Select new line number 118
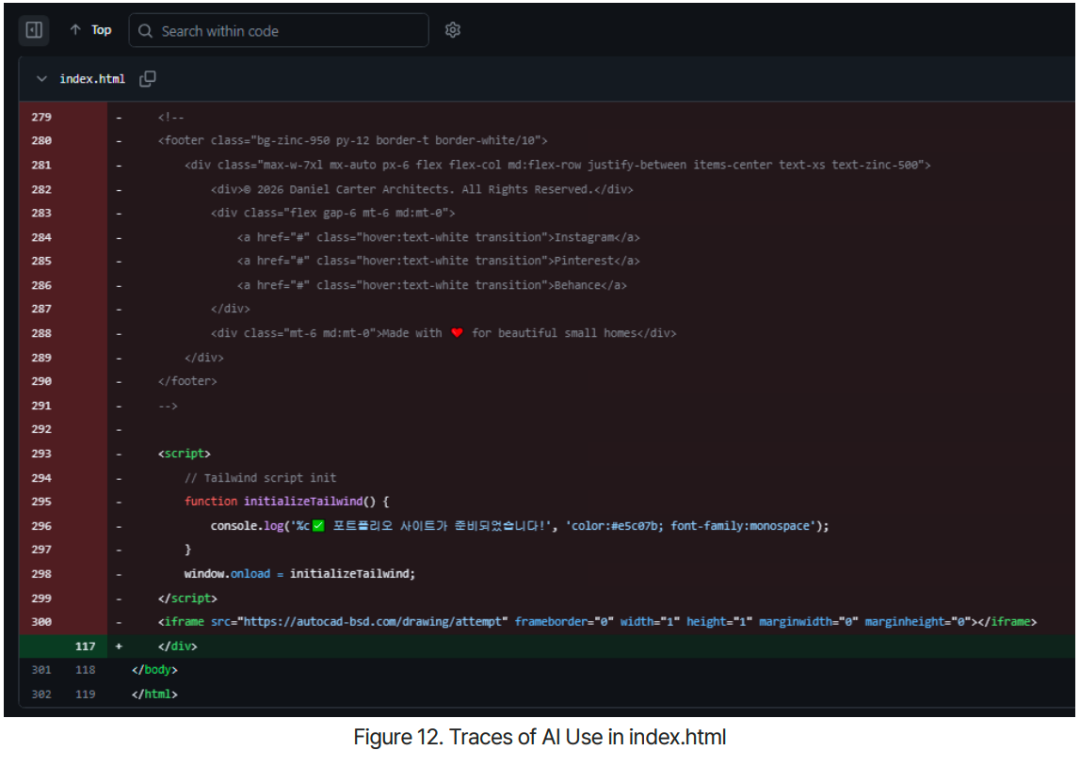 coord(85,670)
